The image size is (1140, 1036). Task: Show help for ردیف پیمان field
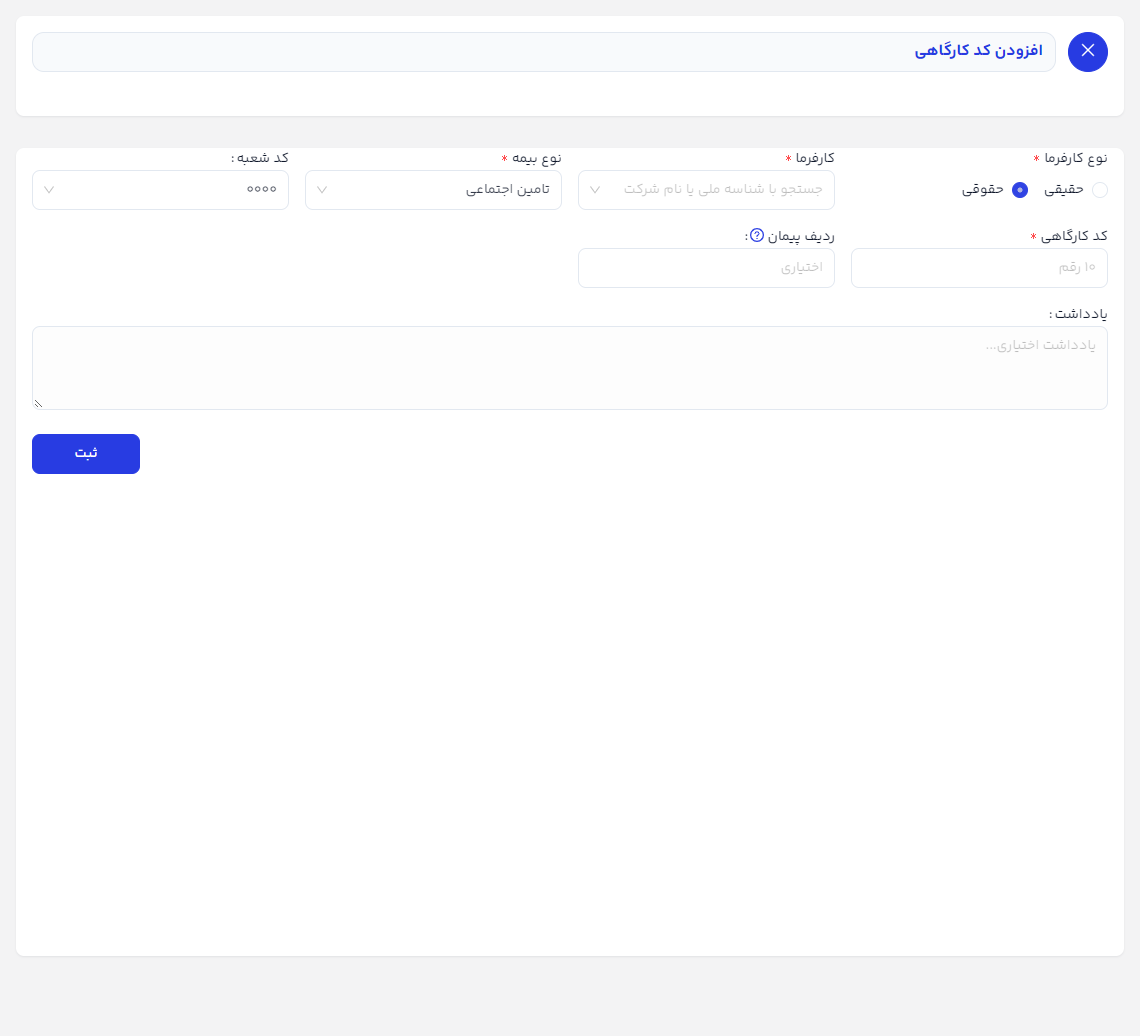point(756,236)
